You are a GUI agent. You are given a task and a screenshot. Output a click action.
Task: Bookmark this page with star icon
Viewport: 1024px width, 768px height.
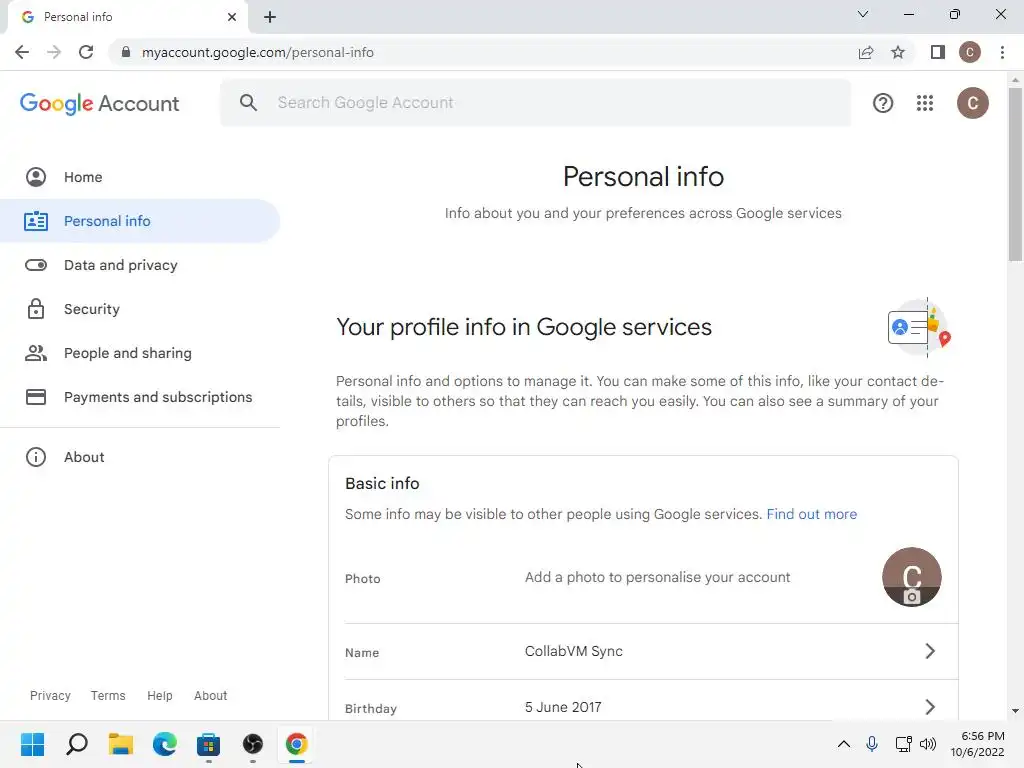tap(898, 52)
